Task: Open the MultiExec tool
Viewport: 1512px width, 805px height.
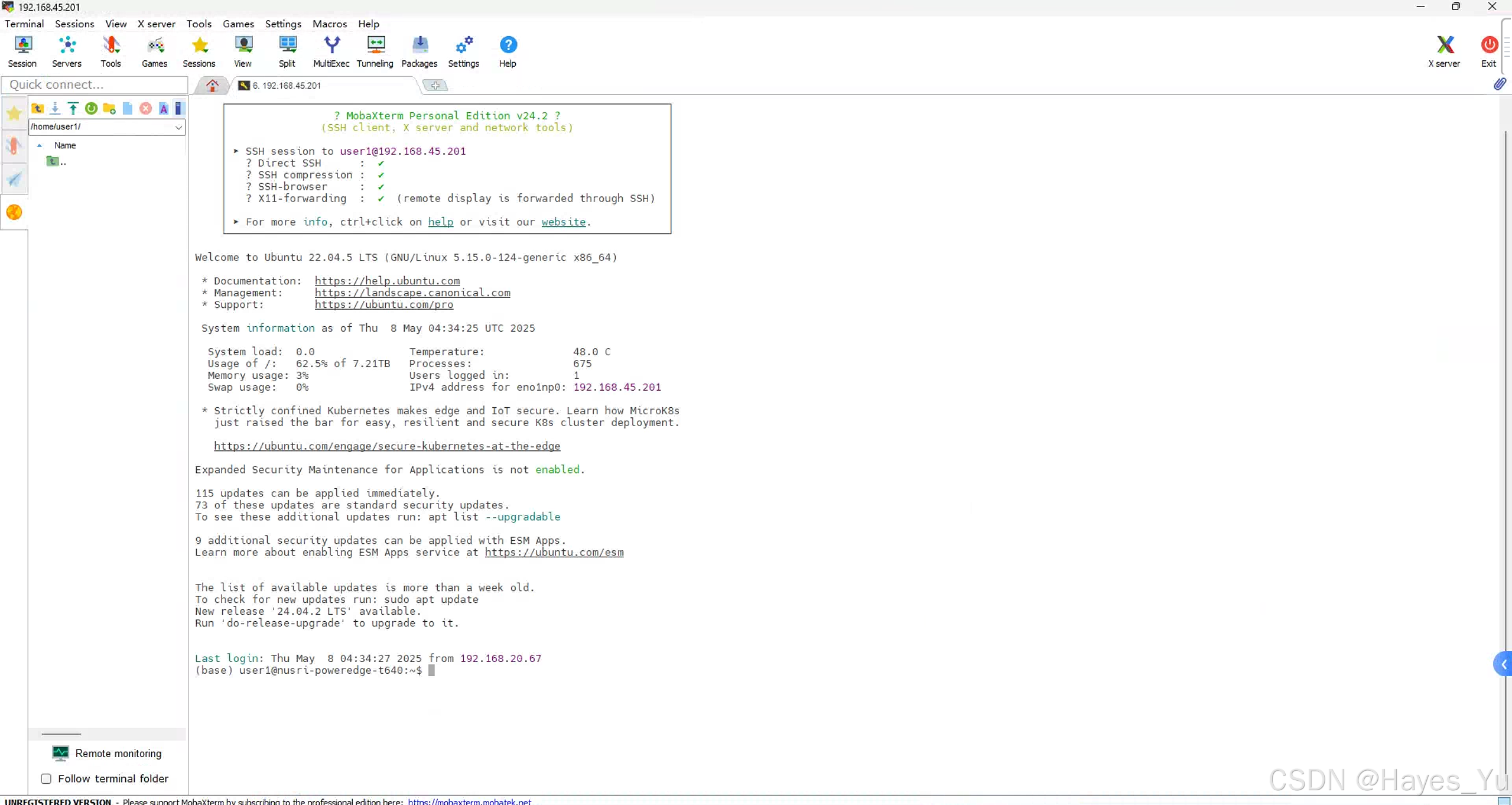Action: coord(331,51)
